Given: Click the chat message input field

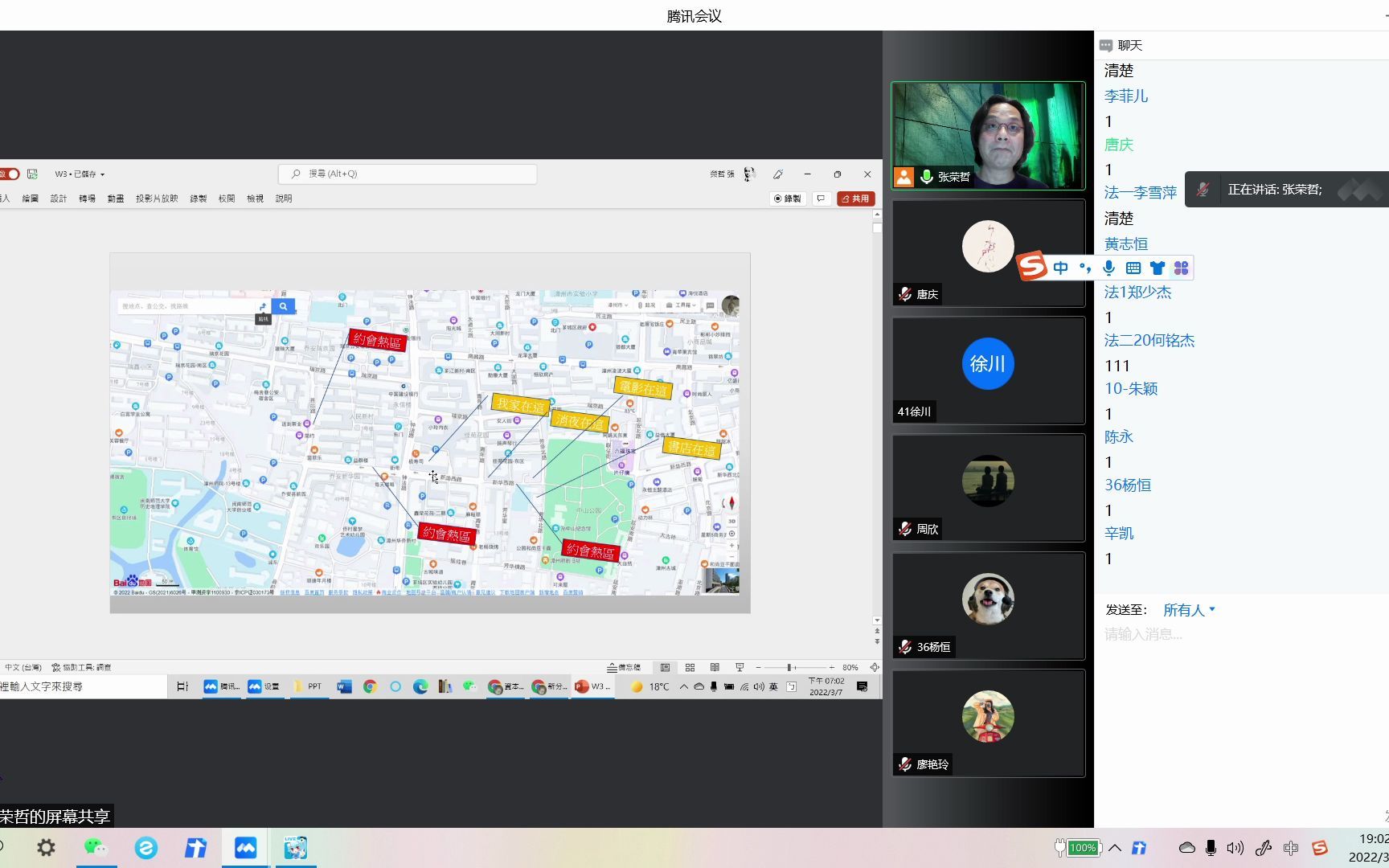Looking at the screenshot, I should click(1241, 635).
